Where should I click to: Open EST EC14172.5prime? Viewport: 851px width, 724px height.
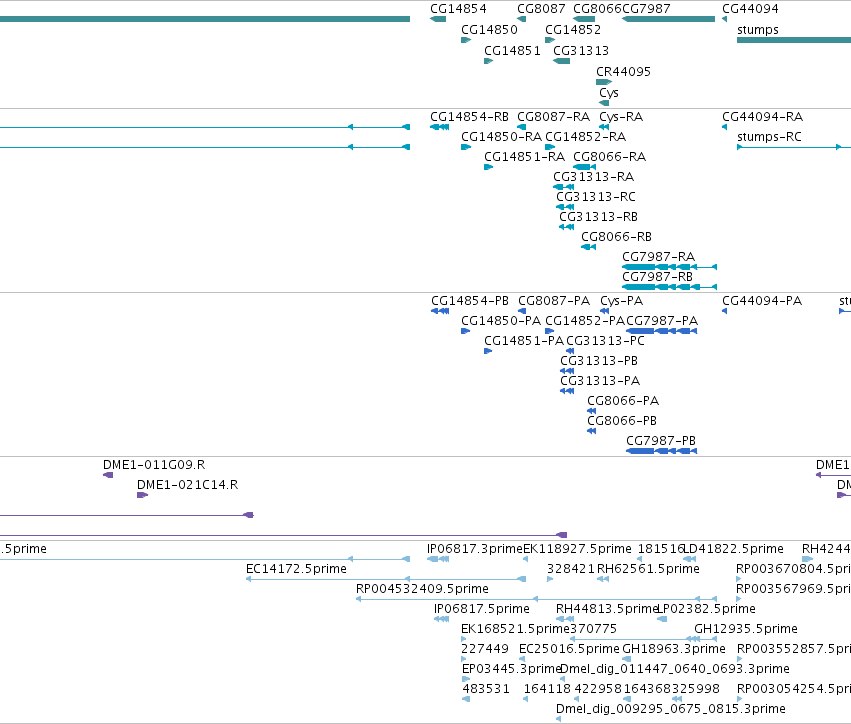pos(296,569)
